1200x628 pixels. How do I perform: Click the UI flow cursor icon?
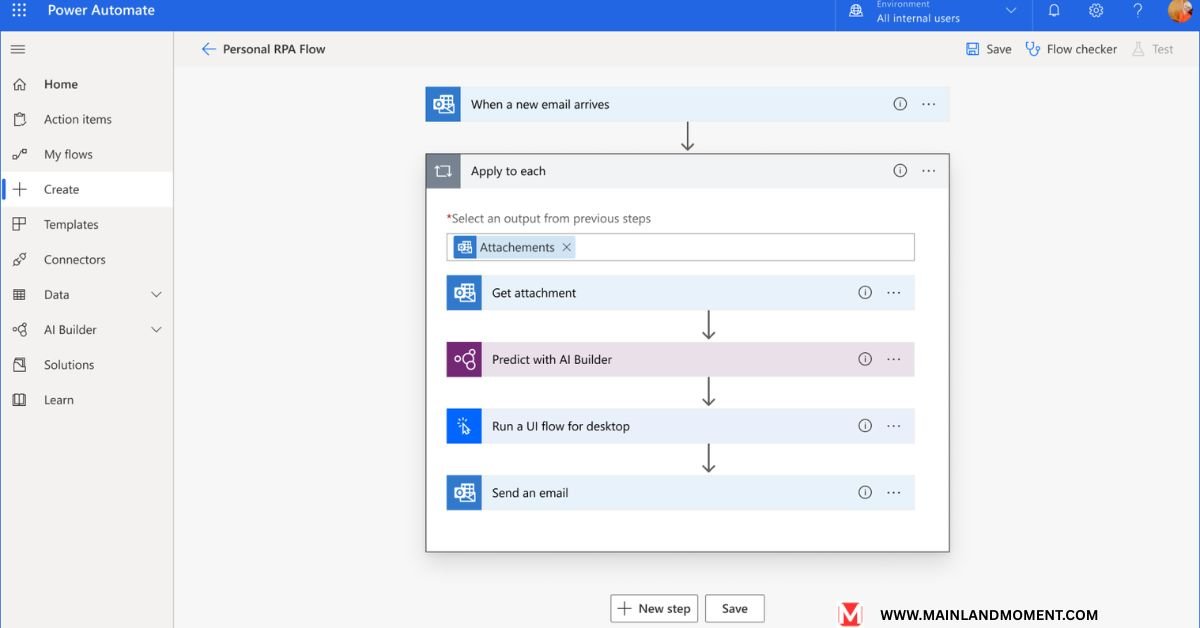click(x=464, y=426)
